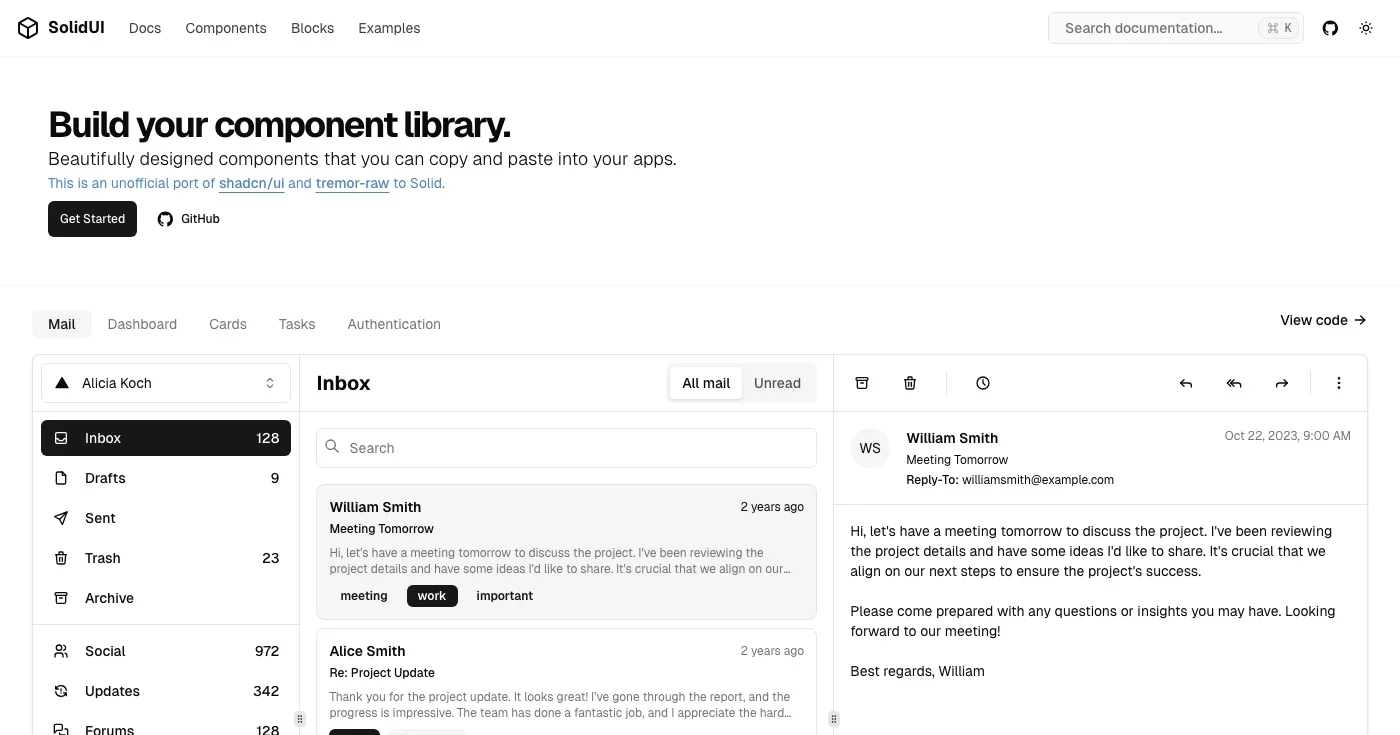Click the WS sender avatar

pos(870,448)
